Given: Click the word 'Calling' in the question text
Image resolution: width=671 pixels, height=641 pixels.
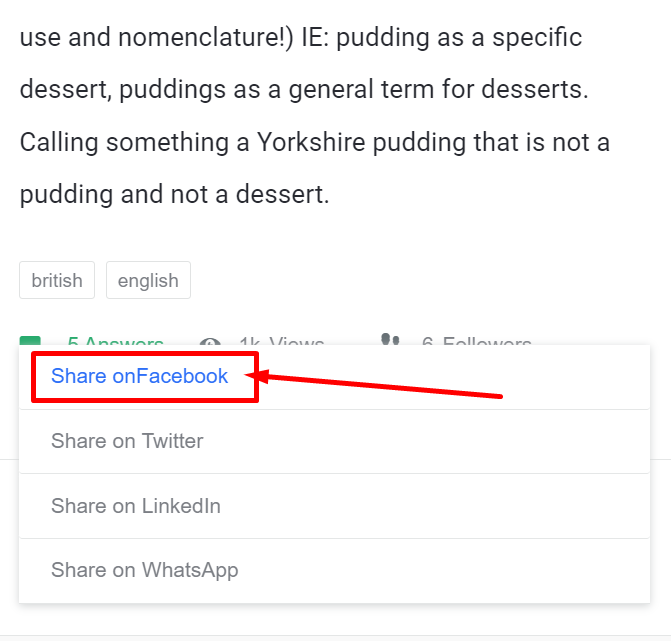Looking at the screenshot, I should point(59,142).
